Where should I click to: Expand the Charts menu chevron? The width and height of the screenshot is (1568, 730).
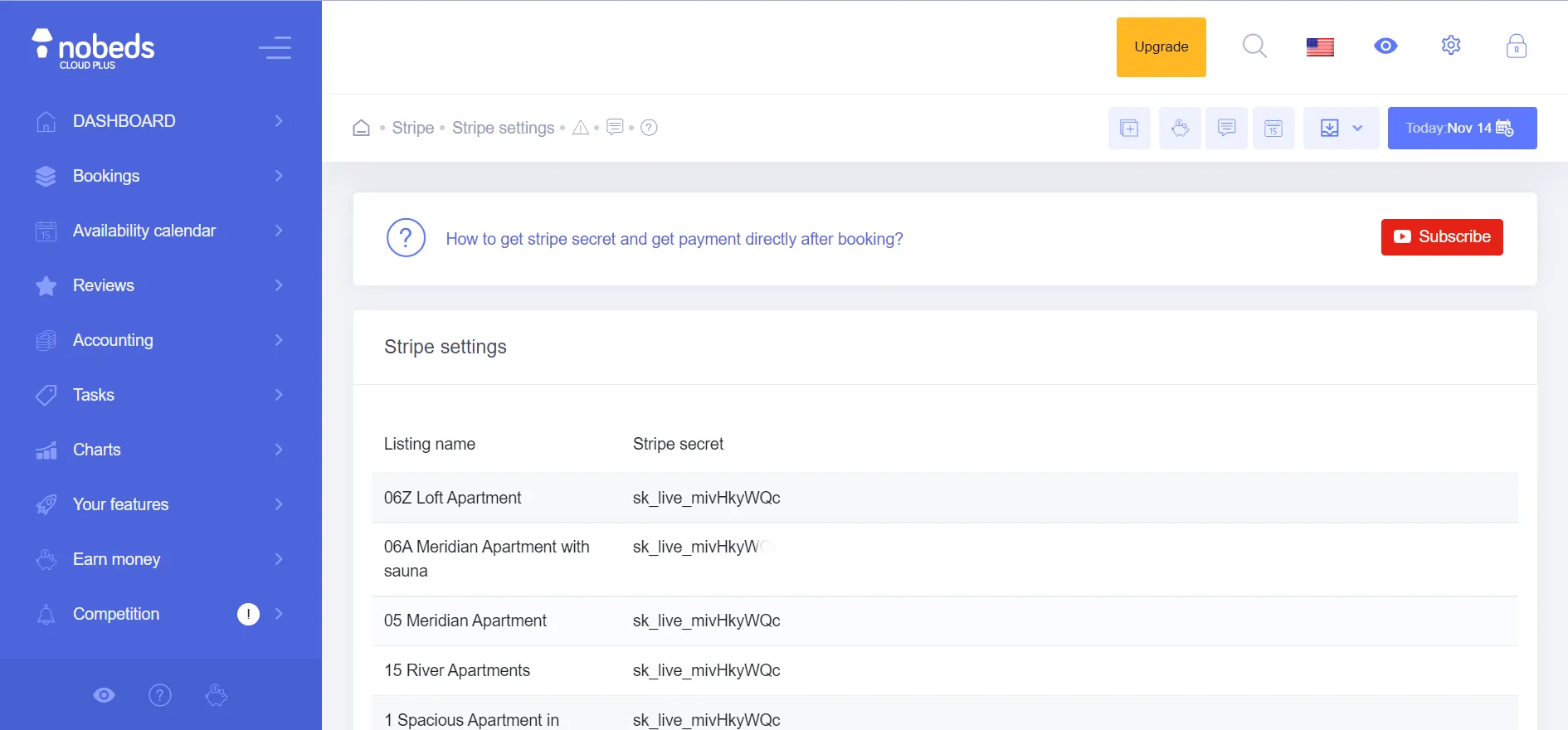279,450
